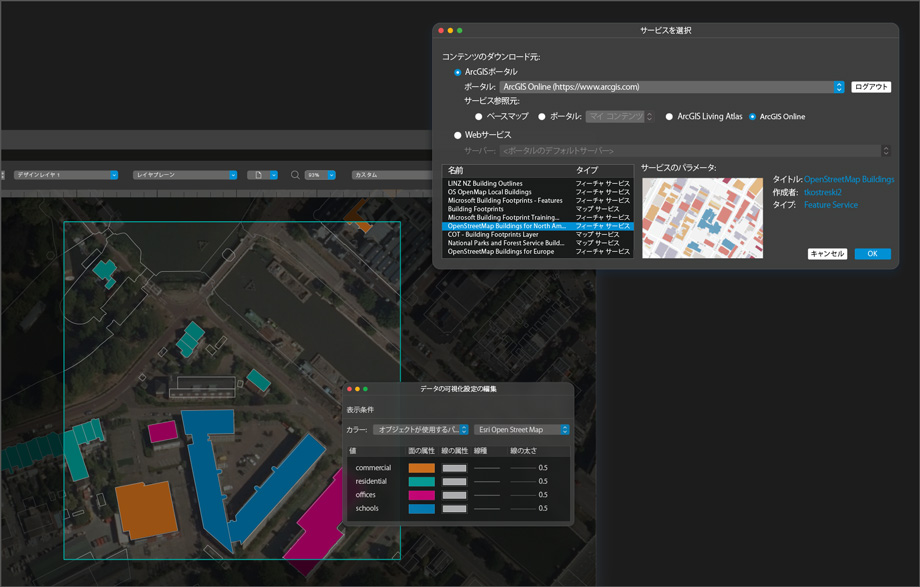The height and width of the screenshot is (587, 920).
Task: Select the ArcGIS Online service source option
Action: pos(752,117)
